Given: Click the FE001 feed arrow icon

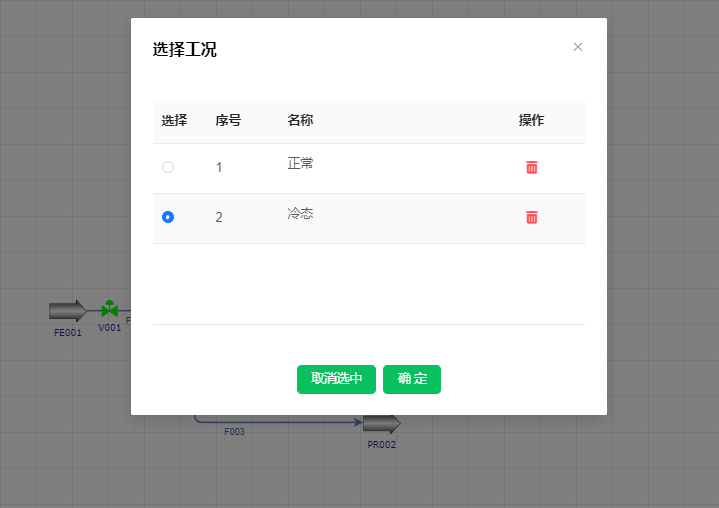Looking at the screenshot, I should tap(68, 311).
